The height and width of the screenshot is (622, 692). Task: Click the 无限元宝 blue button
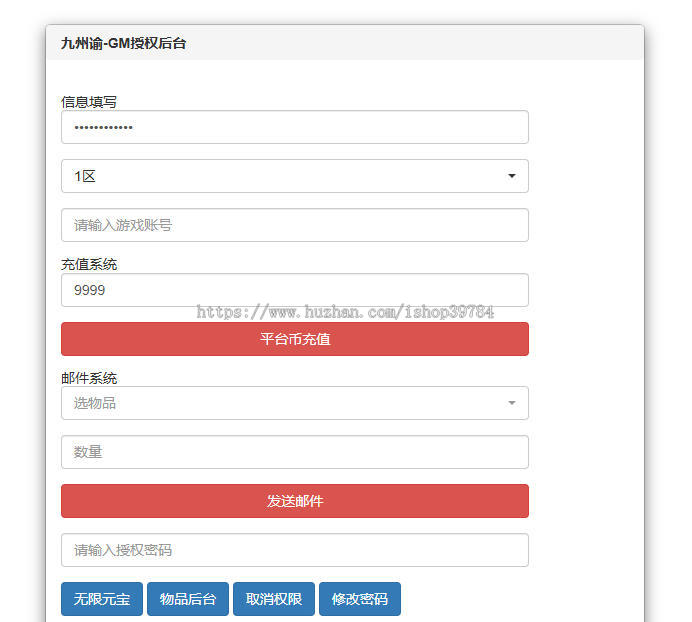102,599
